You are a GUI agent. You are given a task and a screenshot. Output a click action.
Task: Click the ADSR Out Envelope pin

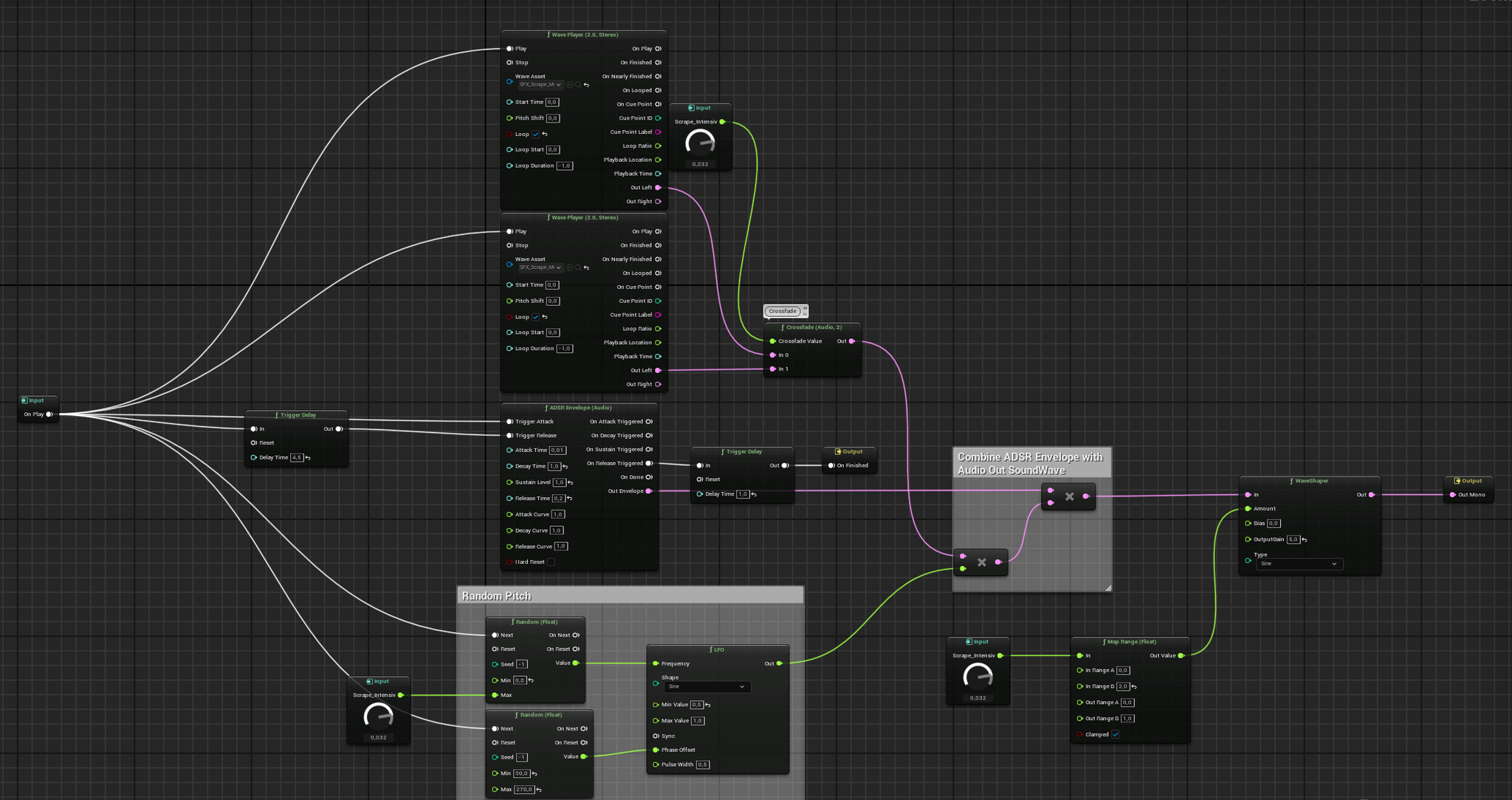[649, 491]
